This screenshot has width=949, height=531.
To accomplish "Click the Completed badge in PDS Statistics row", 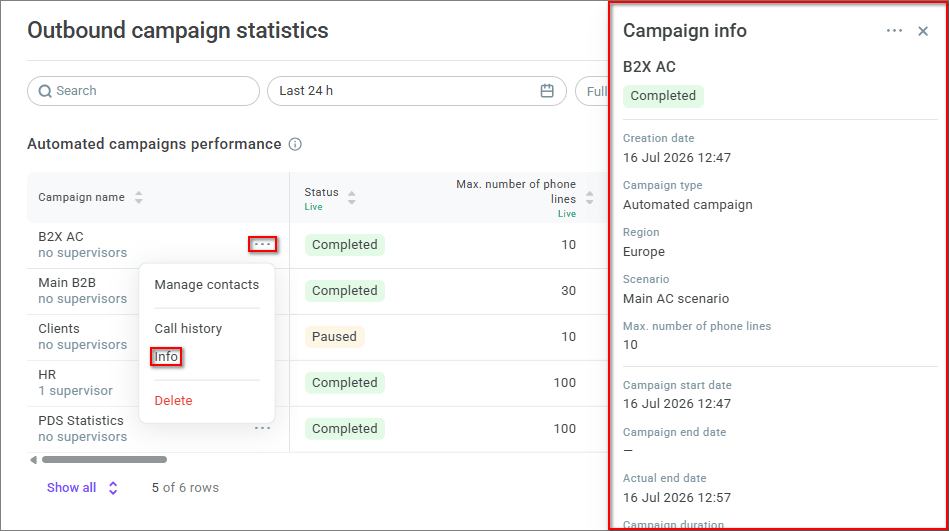I will [344, 429].
